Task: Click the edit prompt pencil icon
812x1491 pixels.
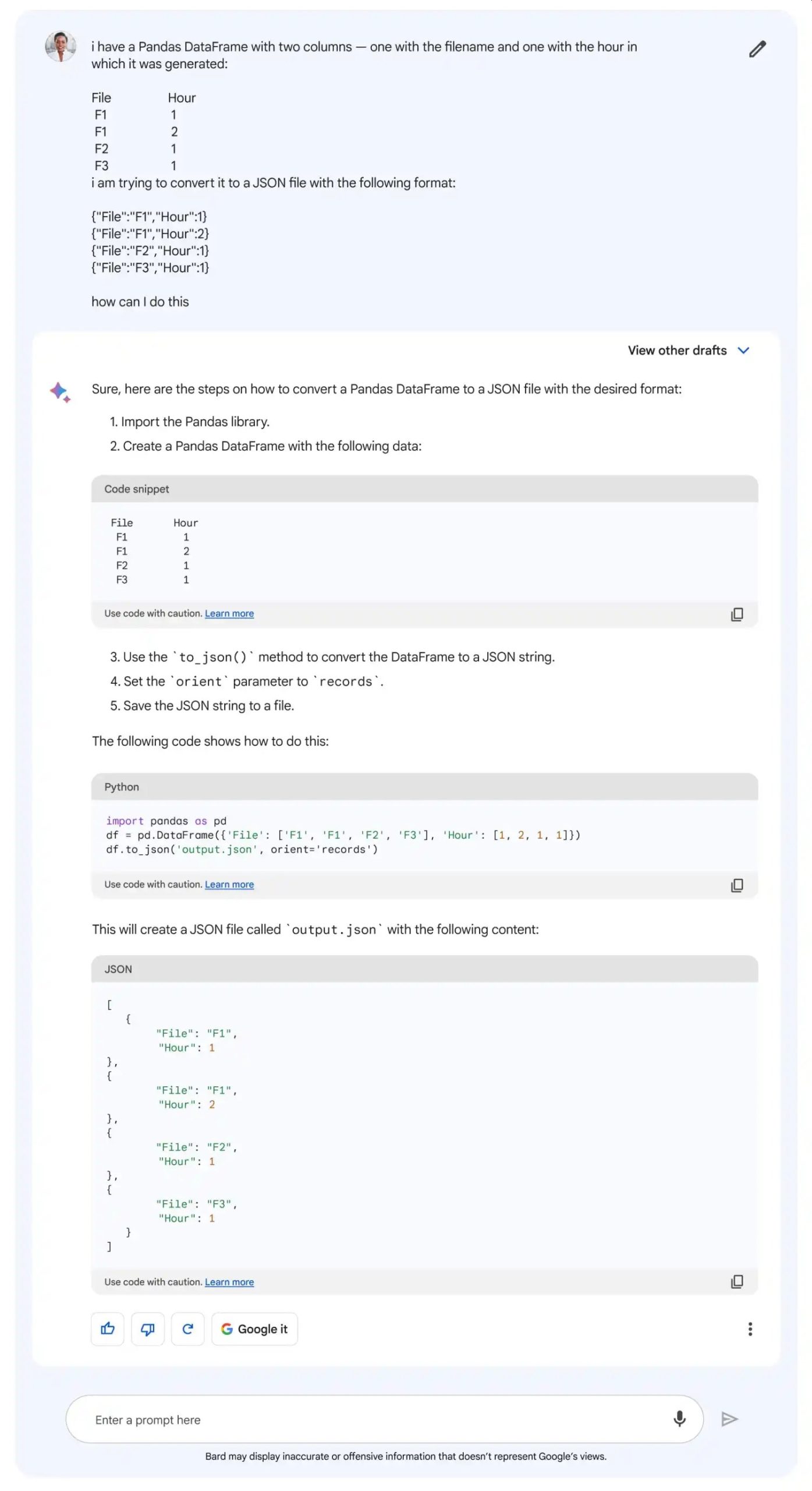Action: coord(757,49)
